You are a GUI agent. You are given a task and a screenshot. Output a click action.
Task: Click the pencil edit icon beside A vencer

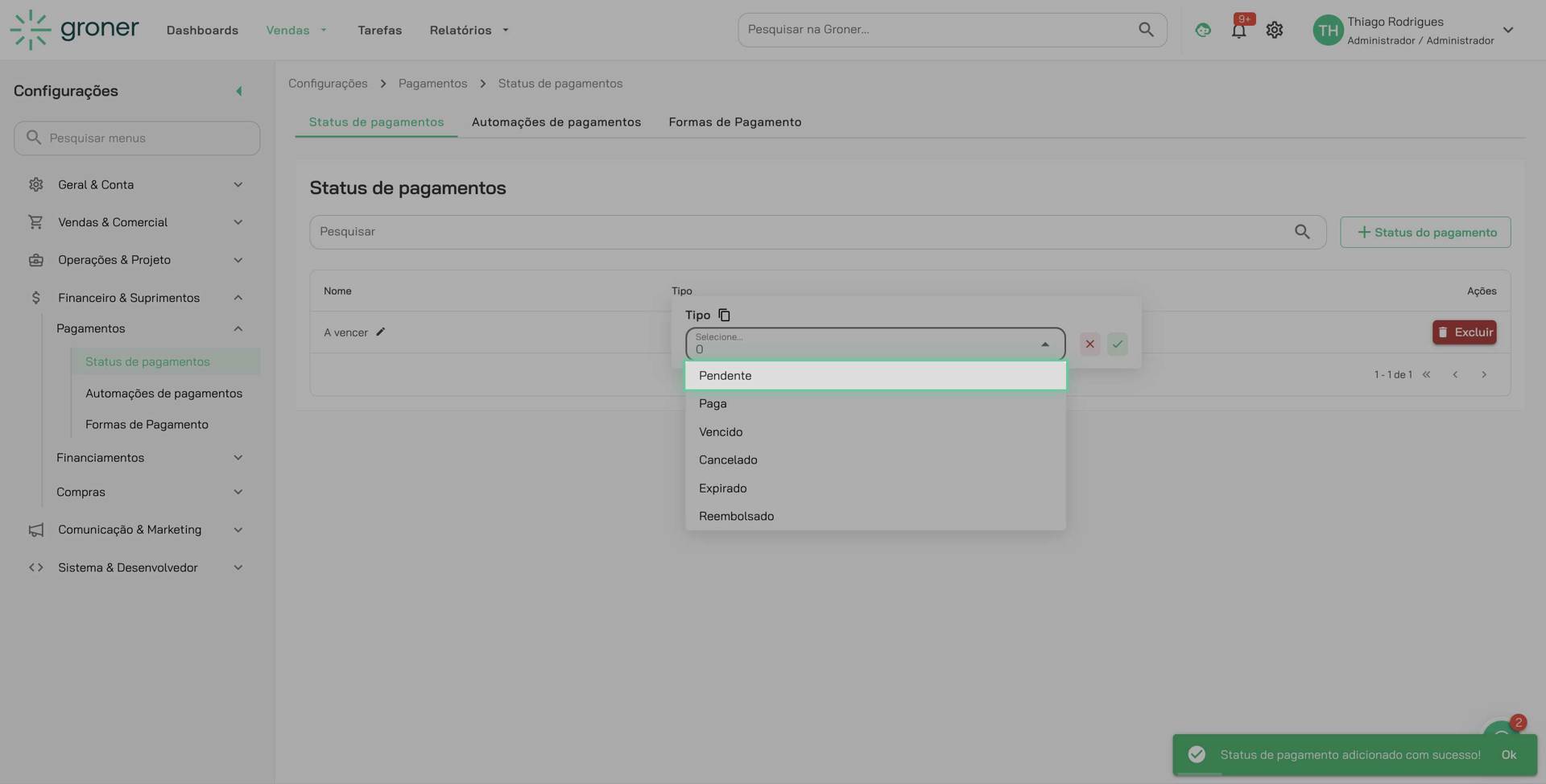[381, 332]
